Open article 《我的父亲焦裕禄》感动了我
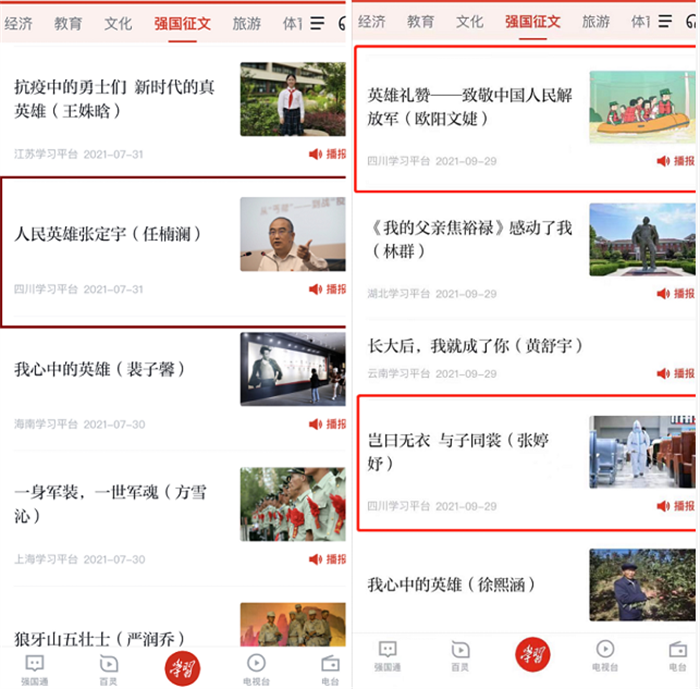This screenshot has width=700, height=689. pyautogui.click(x=470, y=239)
